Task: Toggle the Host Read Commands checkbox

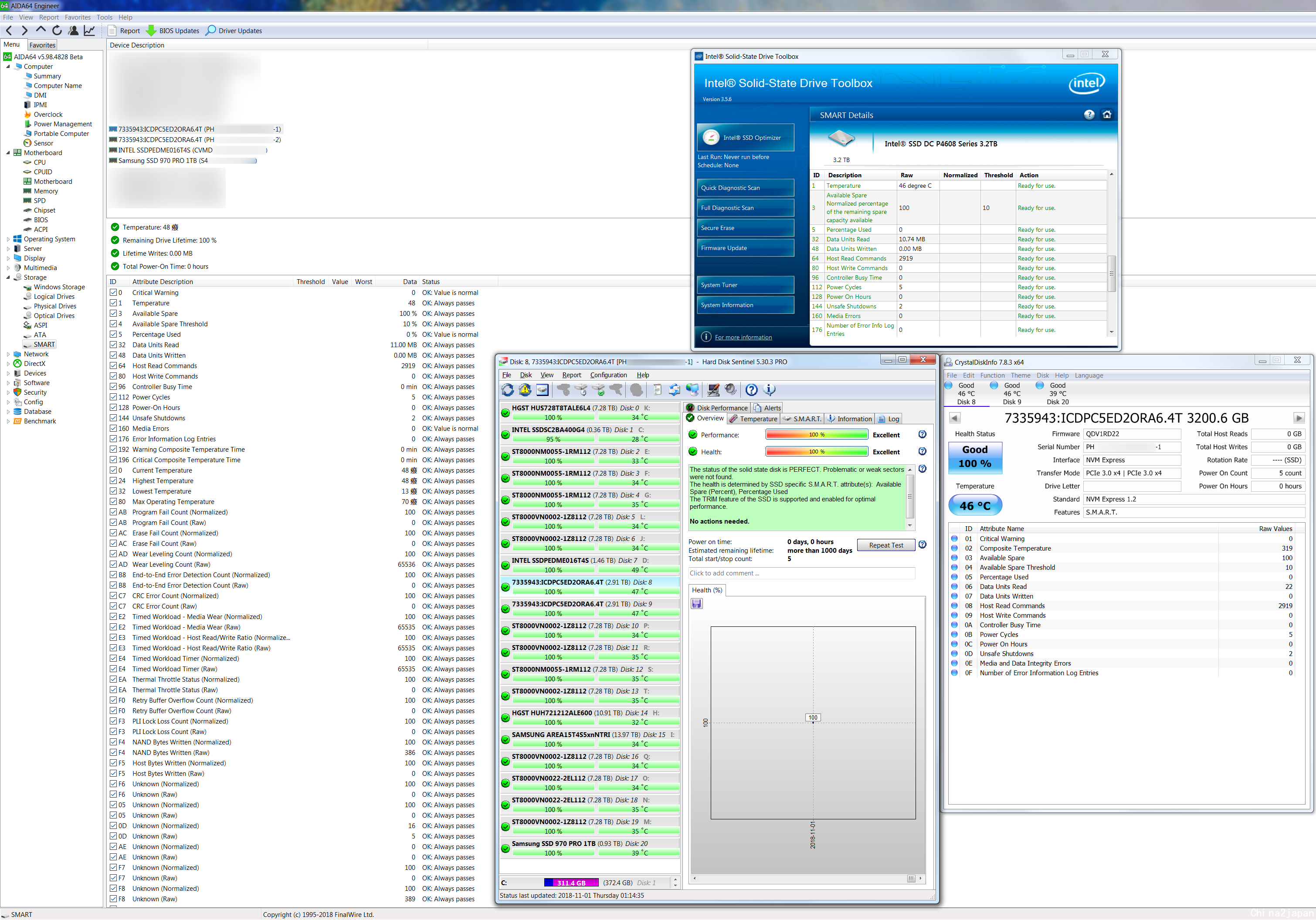Action: click(113, 365)
